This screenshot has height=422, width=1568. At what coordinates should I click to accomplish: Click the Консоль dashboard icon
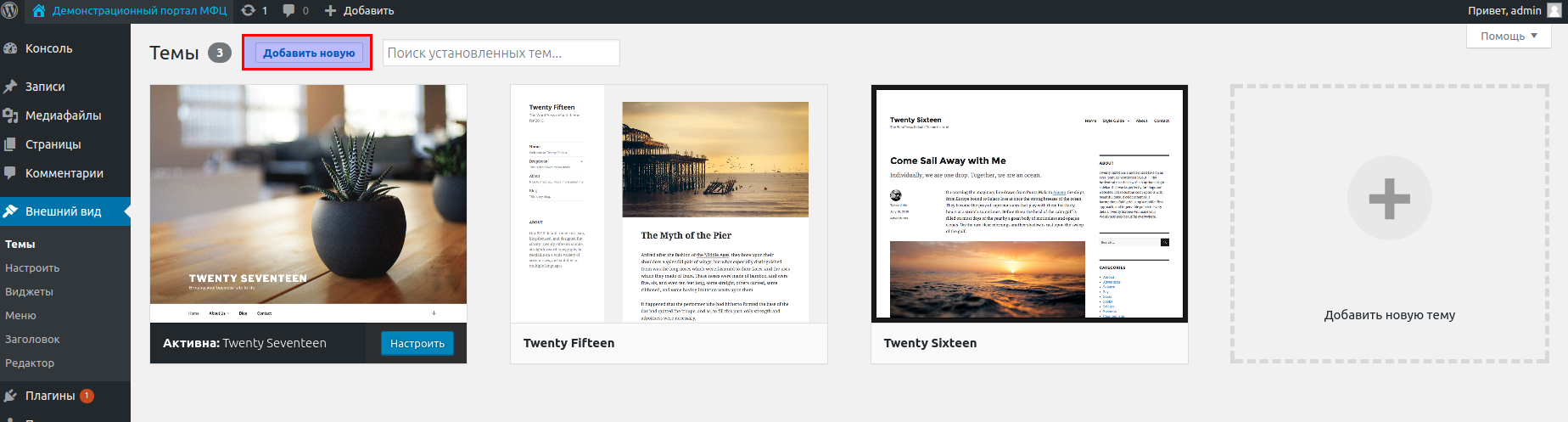click(10, 48)
